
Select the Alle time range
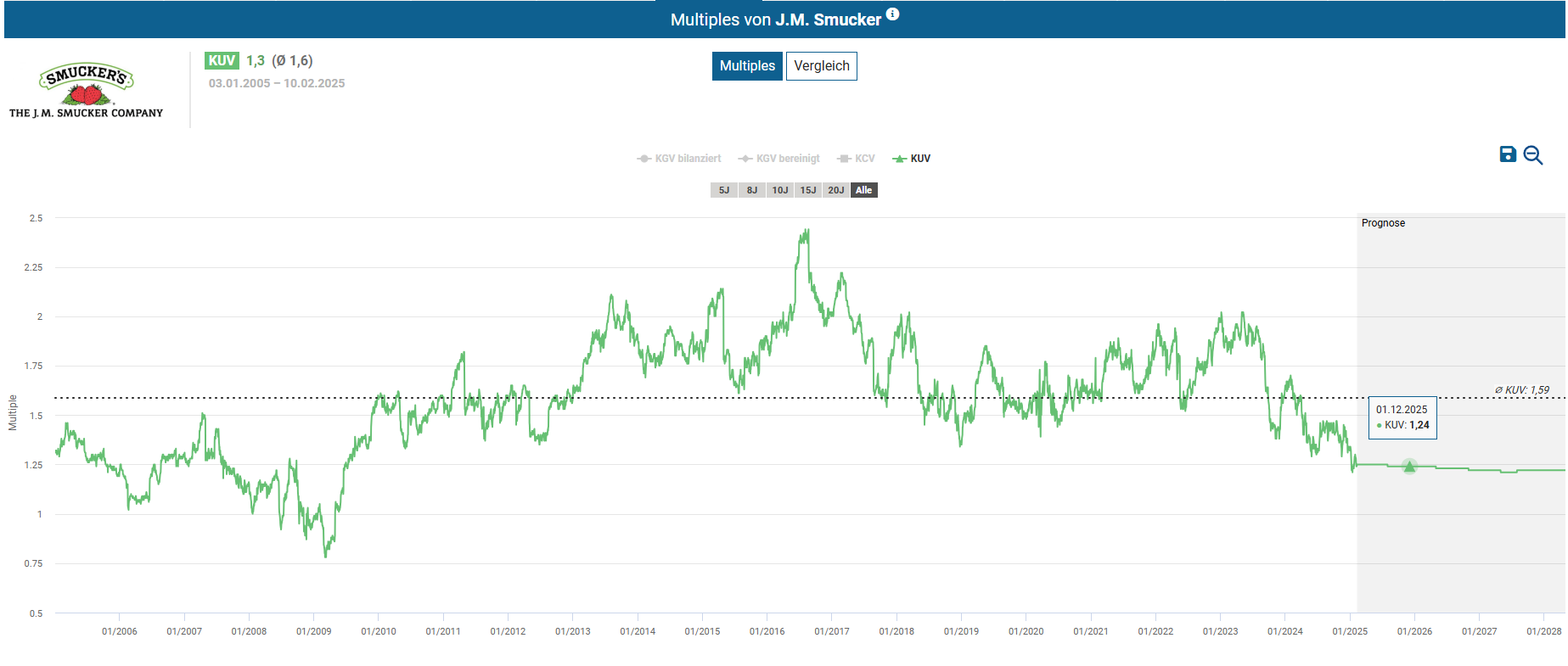coord(864,190)
